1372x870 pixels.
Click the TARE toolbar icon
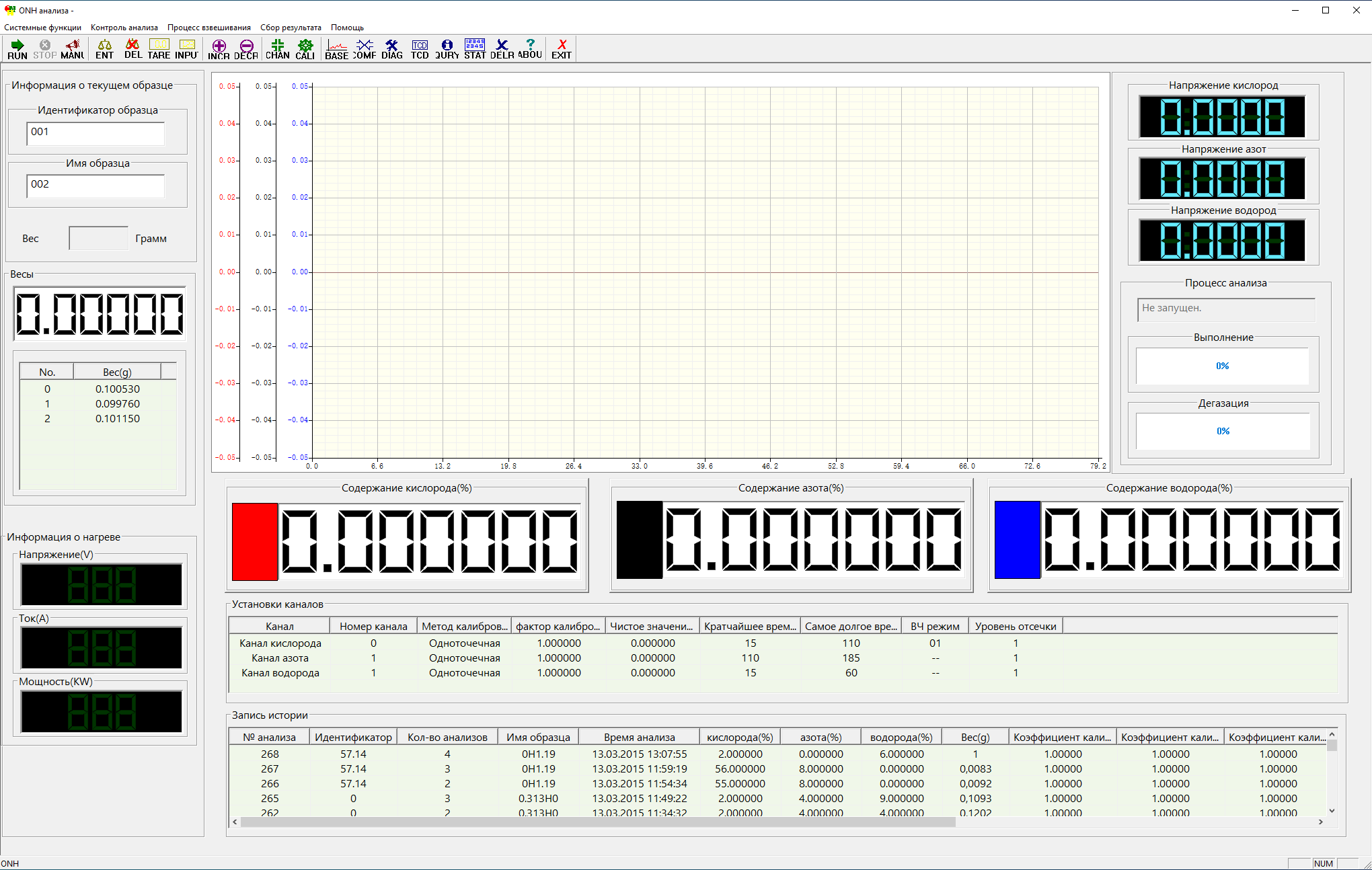pyautogui.click(x=159, y=48)
